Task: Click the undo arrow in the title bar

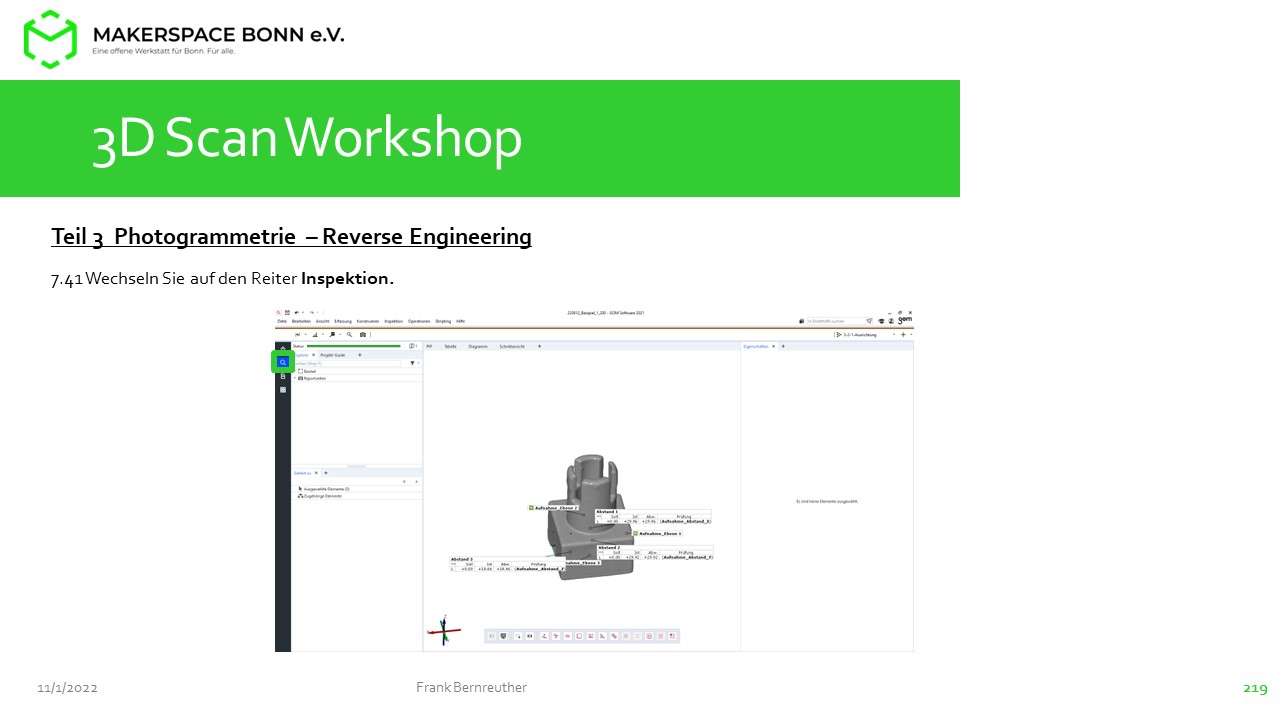Action: pos(297,312)
